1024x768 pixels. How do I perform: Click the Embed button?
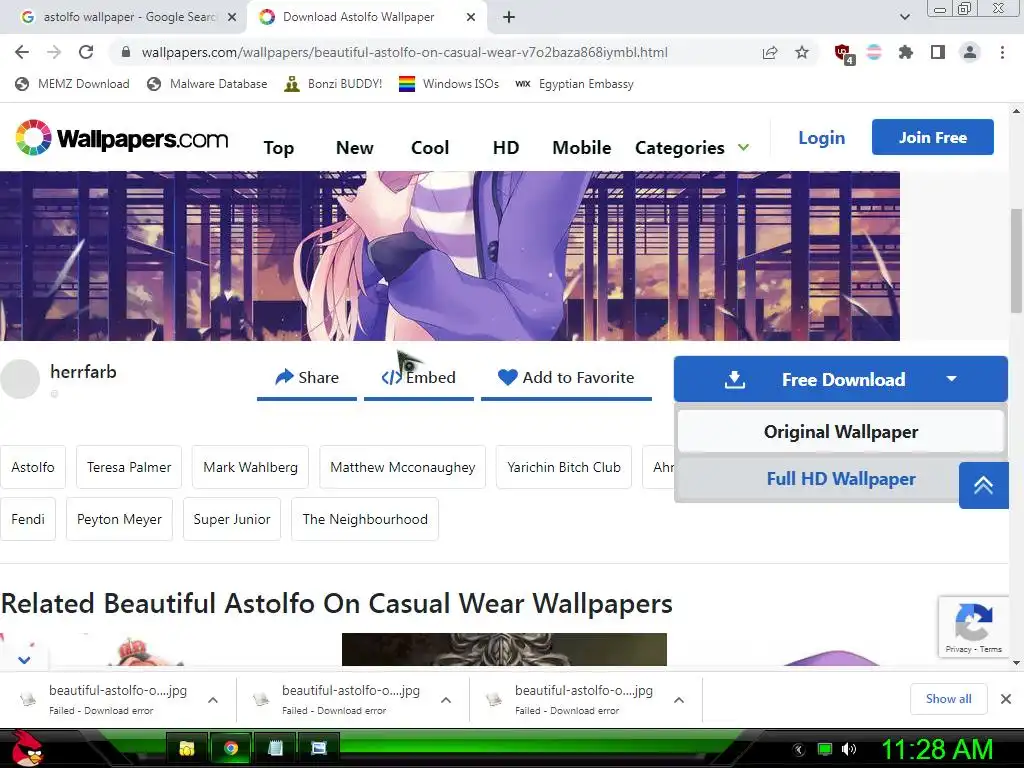(419, 378)
